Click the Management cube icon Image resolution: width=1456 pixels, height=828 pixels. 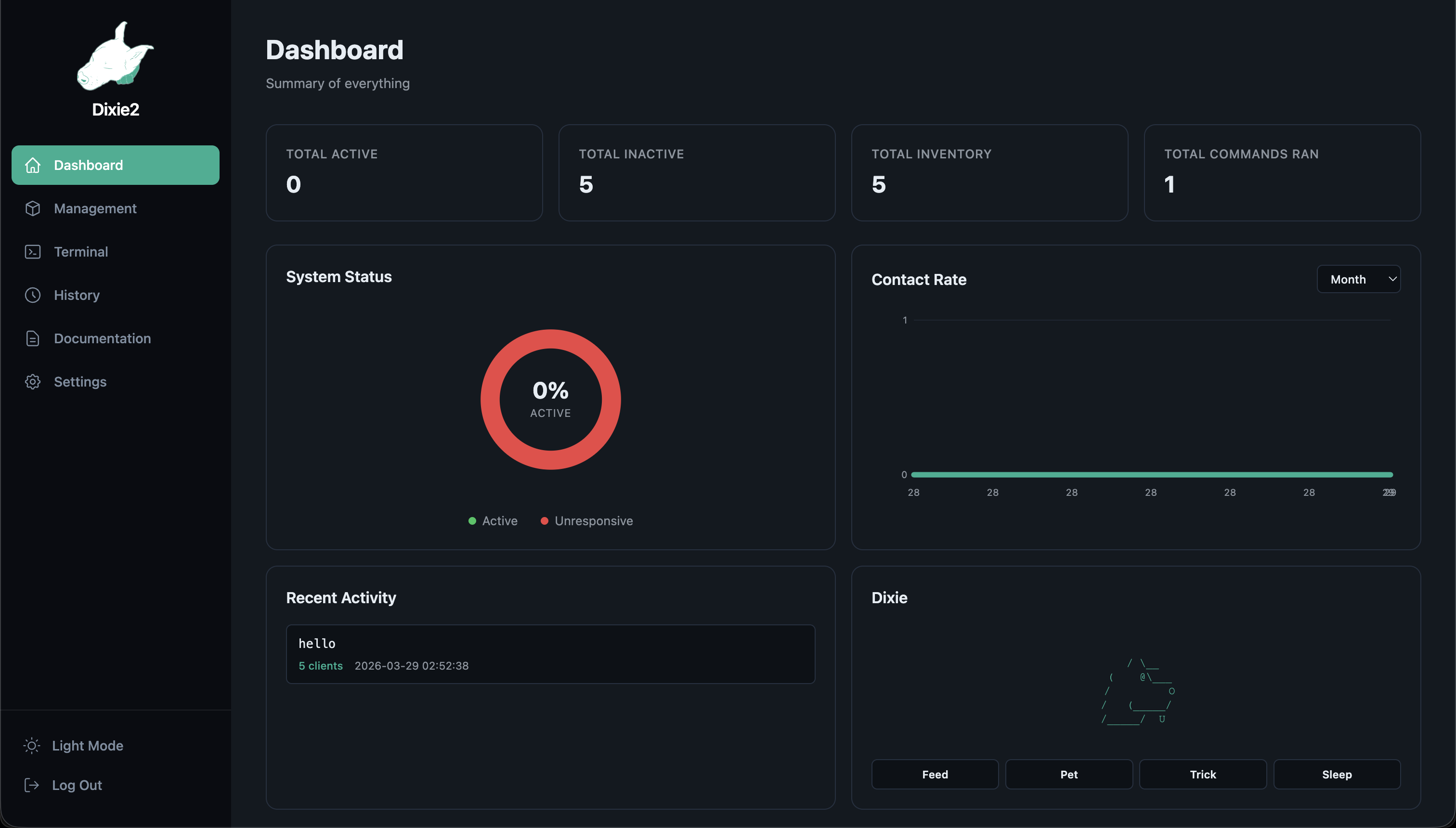(x=32, y=209)
